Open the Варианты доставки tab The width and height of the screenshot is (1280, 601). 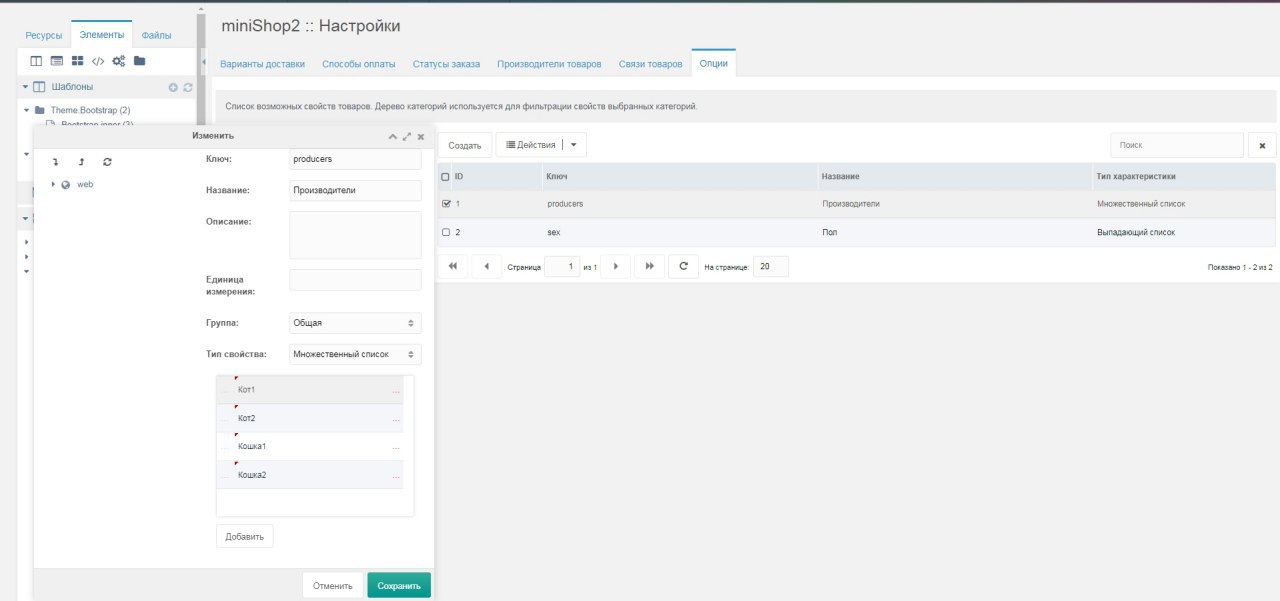pyautogui.click(x=262, y=64)
